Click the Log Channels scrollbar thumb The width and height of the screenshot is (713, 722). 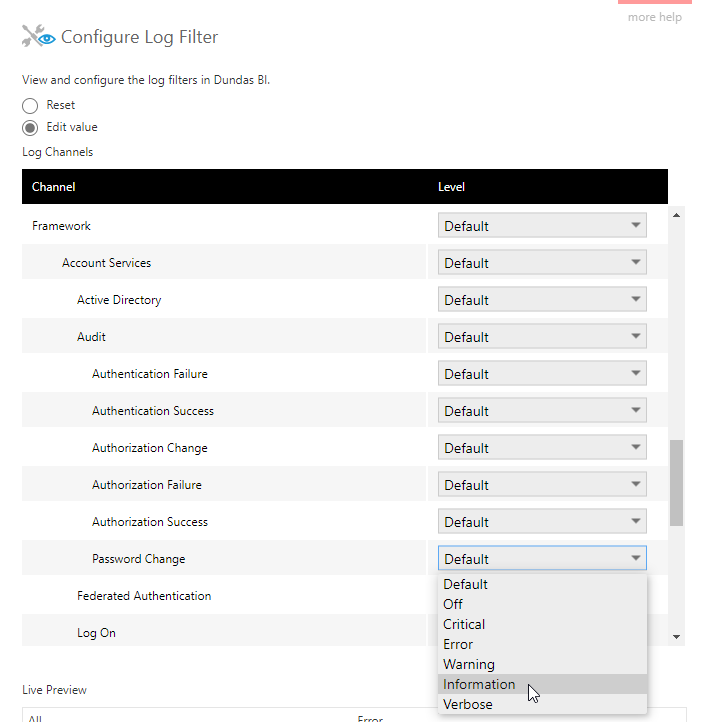(x=676, y=483)
